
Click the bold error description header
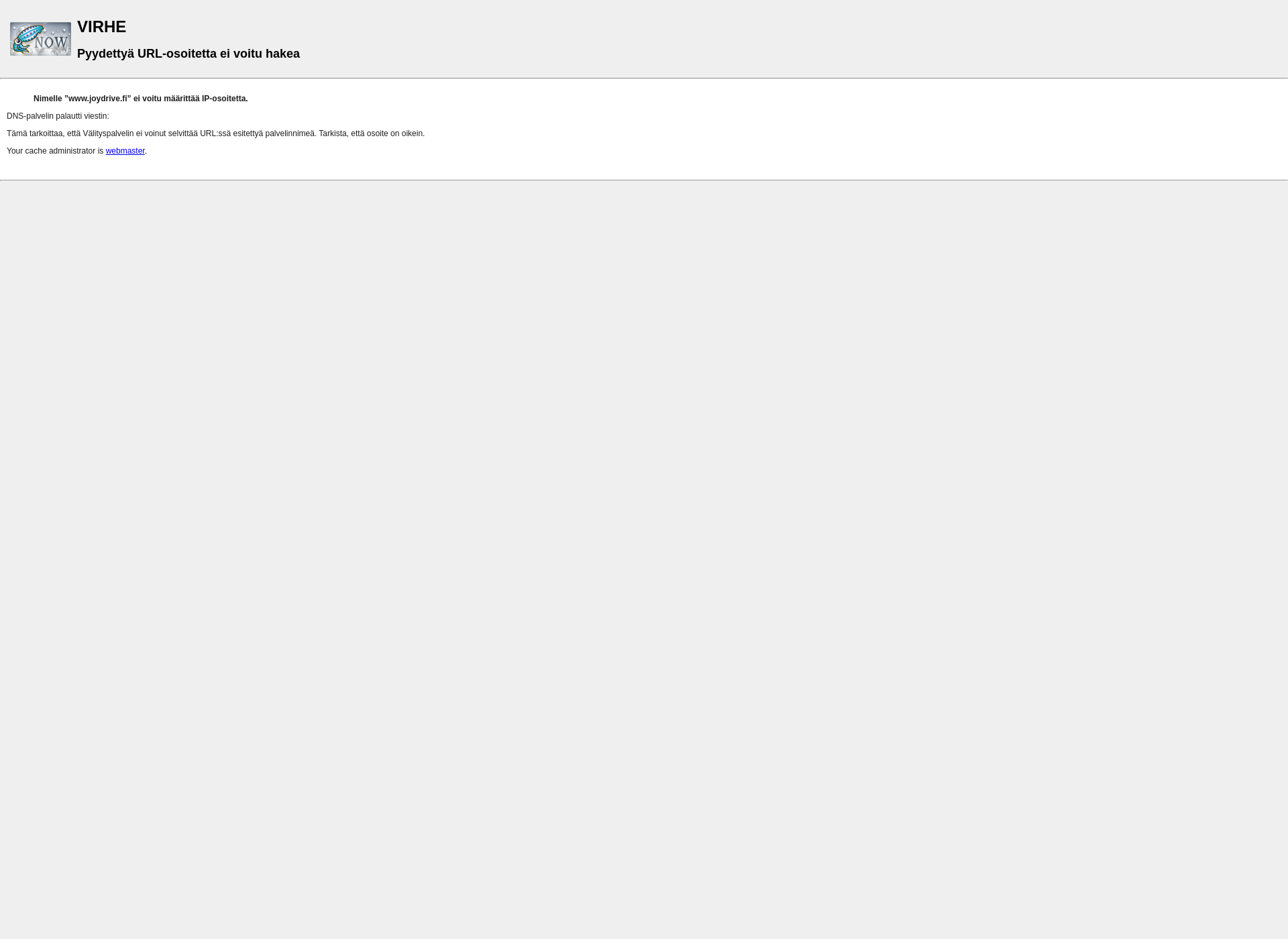coord(188,53)
